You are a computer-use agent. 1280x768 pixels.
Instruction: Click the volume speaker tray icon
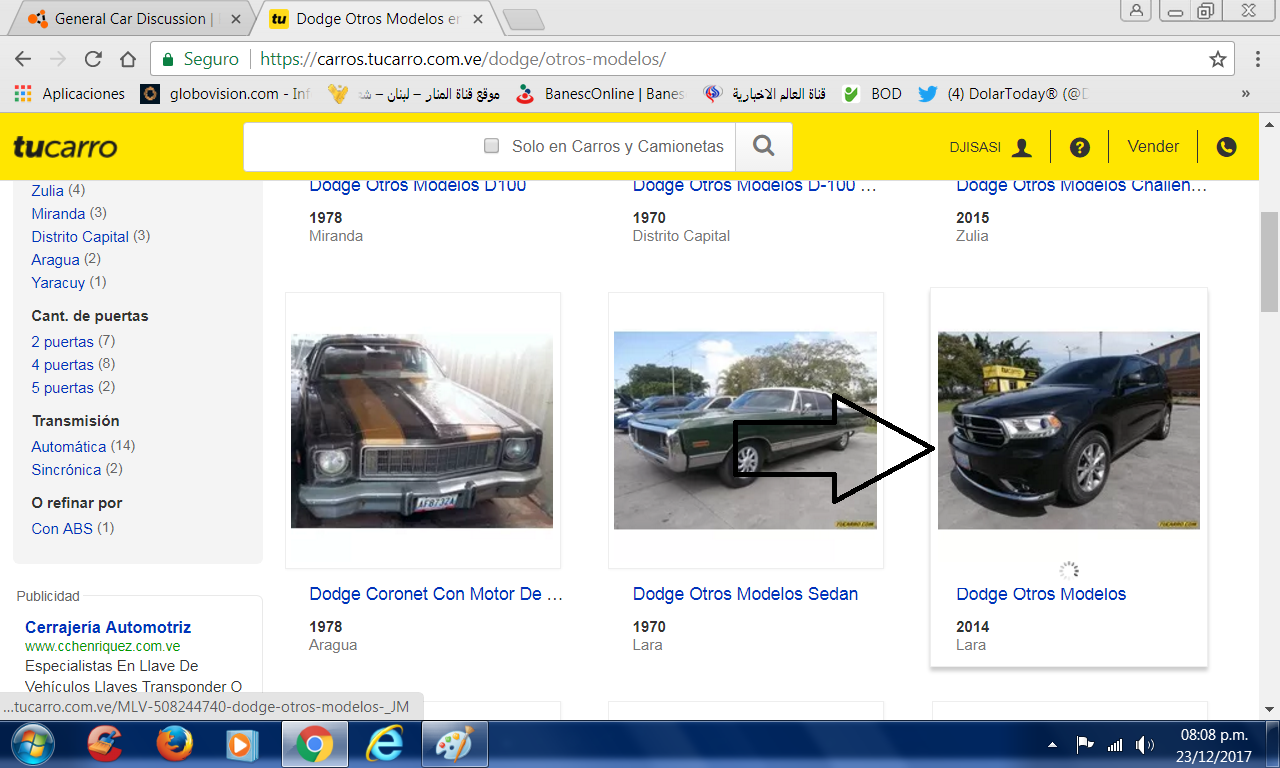(1145, 745)
